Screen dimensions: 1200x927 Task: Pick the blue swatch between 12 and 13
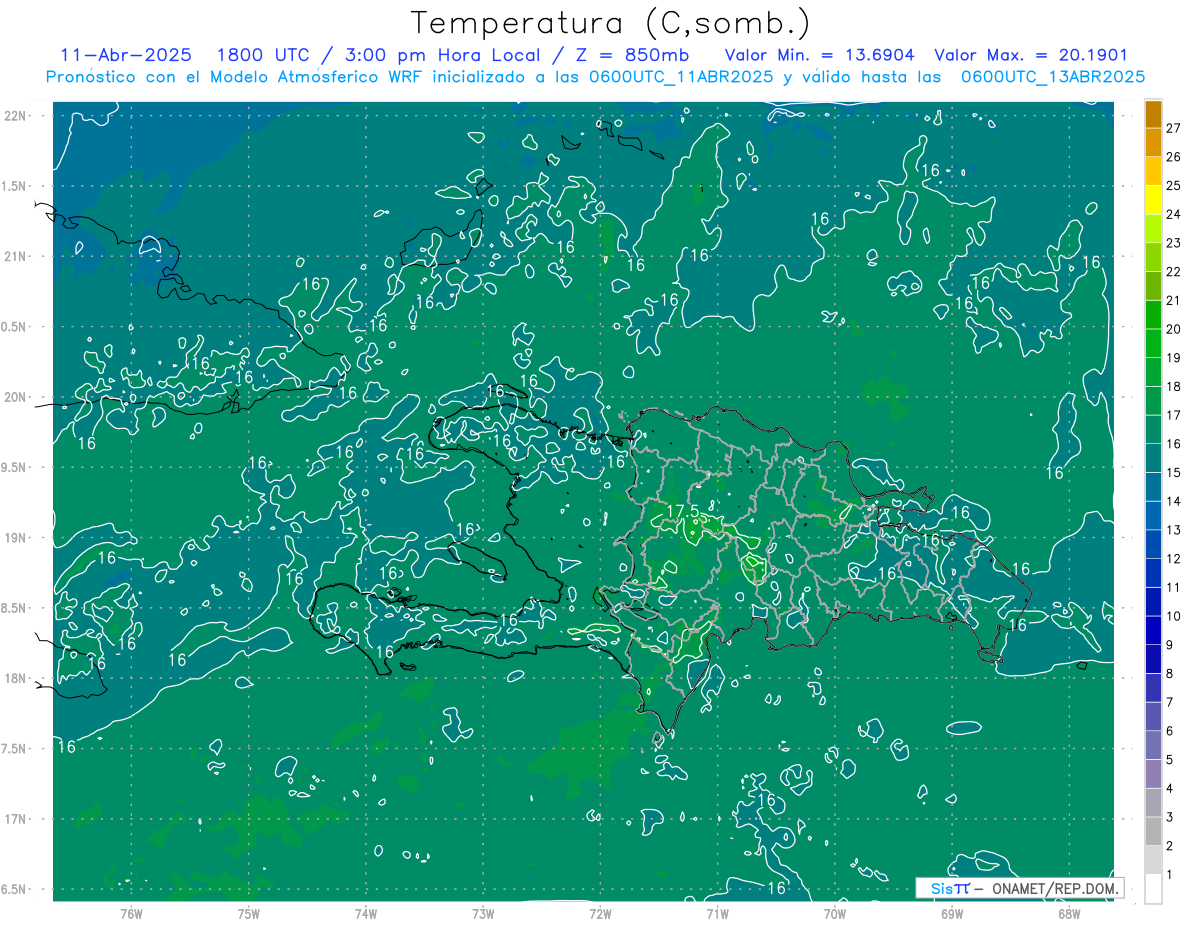(1153, 545)
